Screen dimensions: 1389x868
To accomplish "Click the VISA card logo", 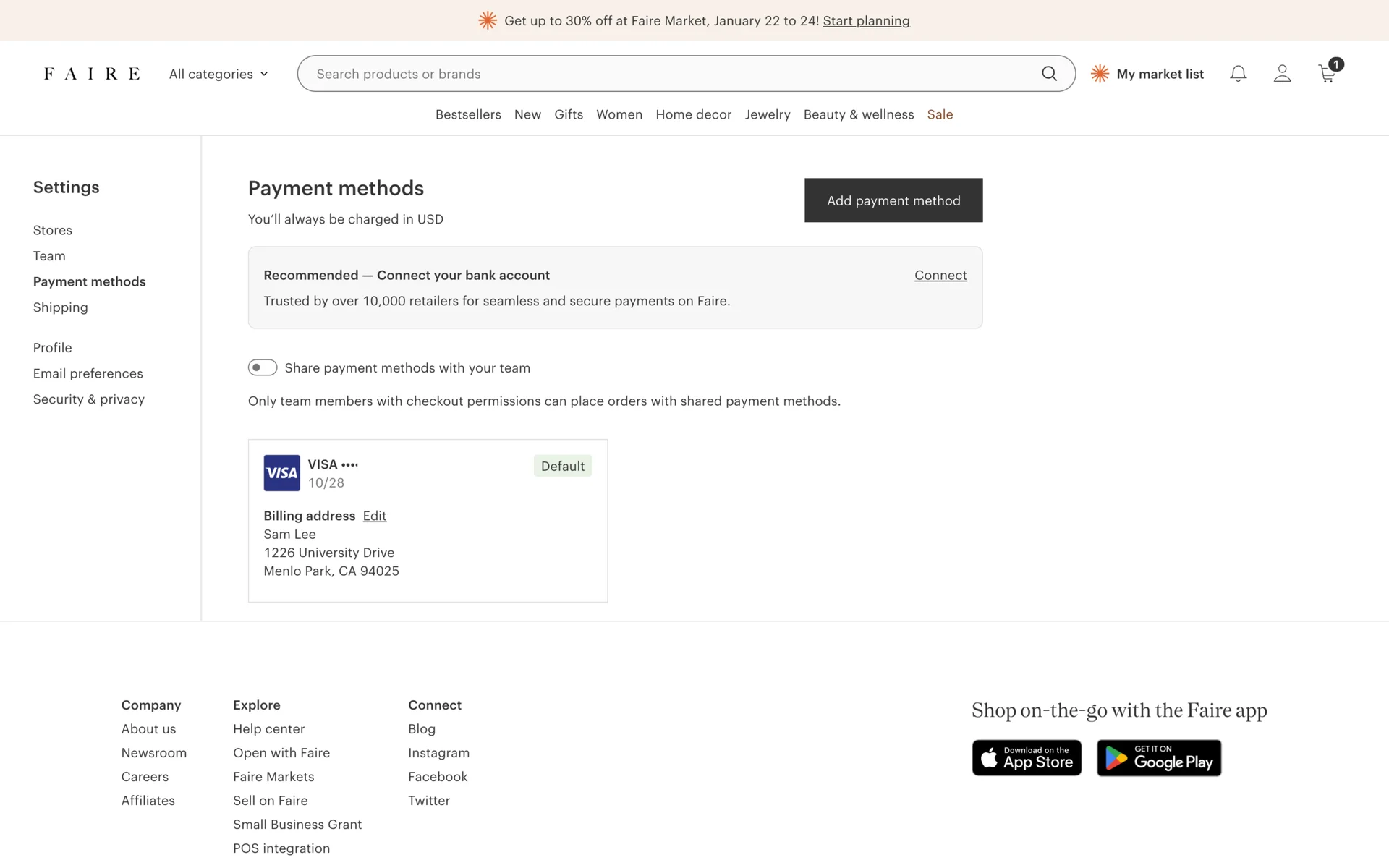I will pos(281,473).
